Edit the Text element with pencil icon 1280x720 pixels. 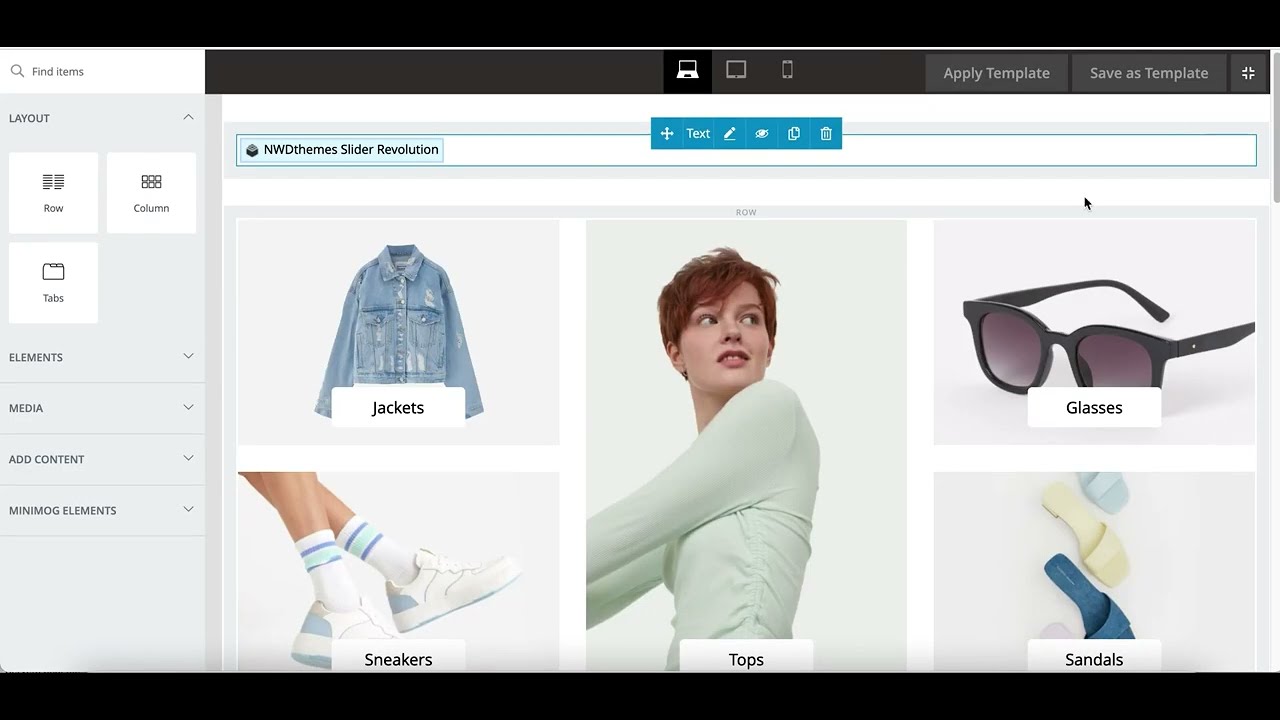pyautogui.click(x=730, y=133)
